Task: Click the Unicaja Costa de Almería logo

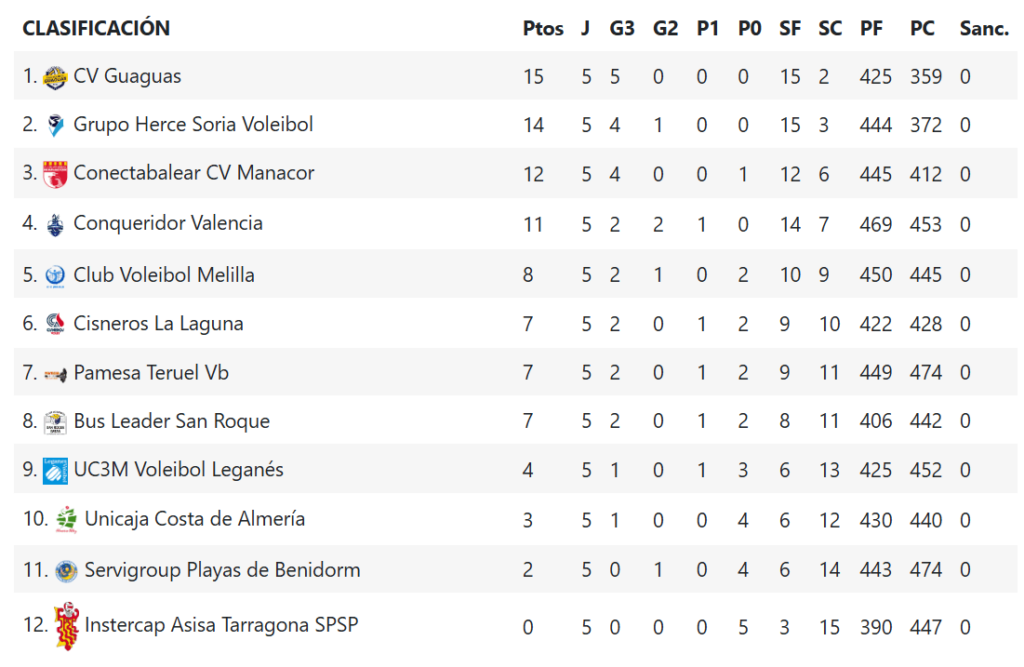Action: pyautogui.click(x=67, y=519)
